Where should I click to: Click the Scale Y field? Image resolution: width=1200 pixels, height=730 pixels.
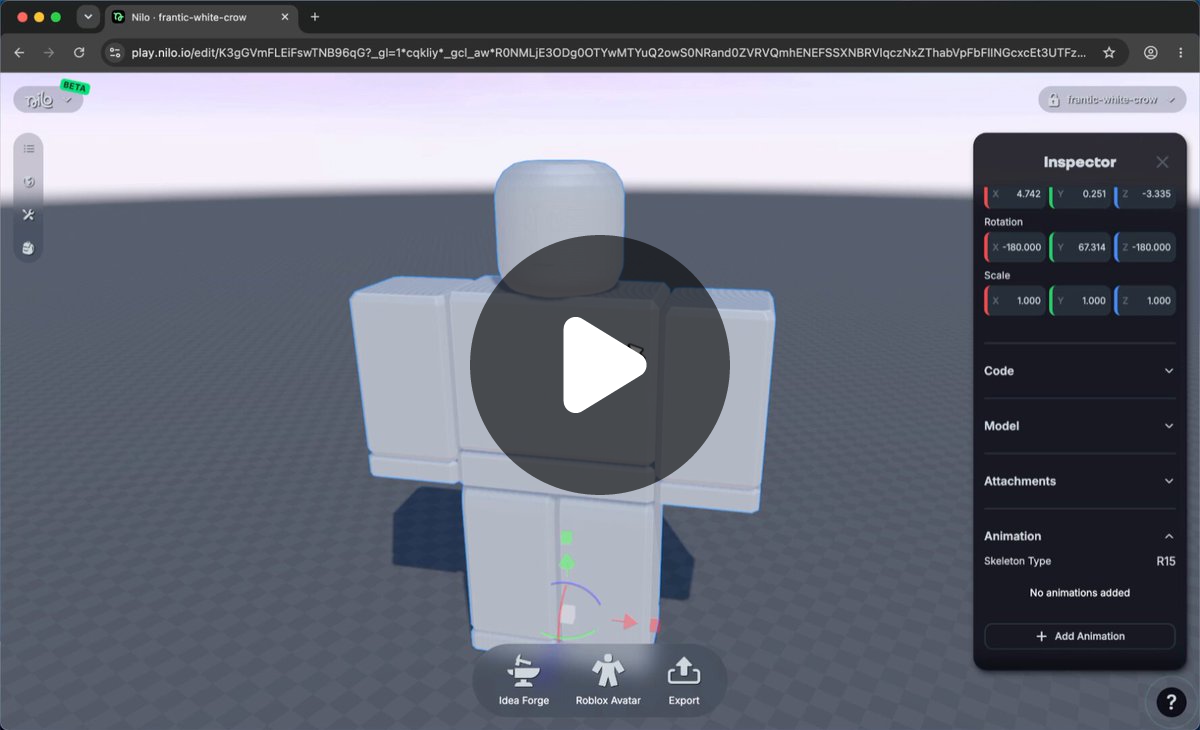point(1080,300)
